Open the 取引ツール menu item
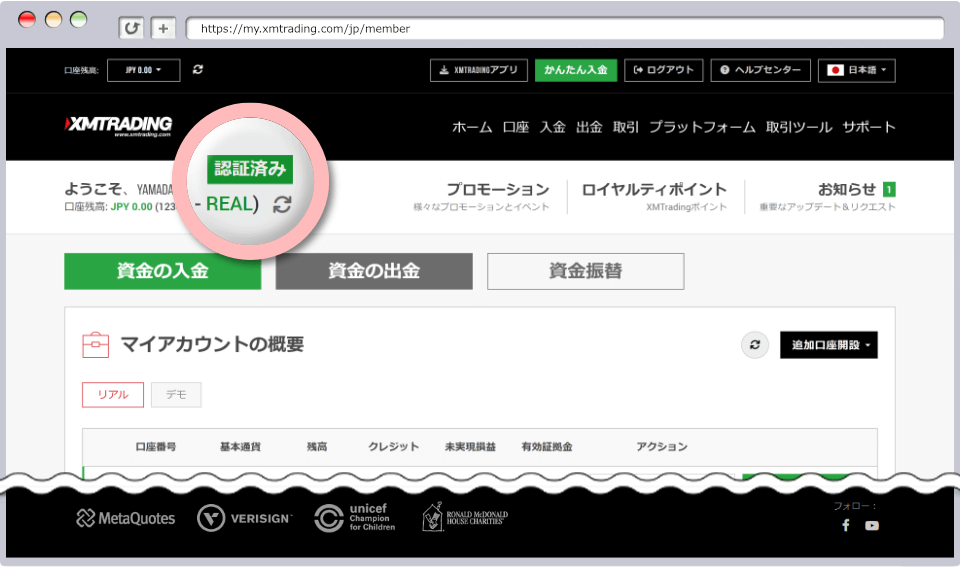 tap(799, 127)
